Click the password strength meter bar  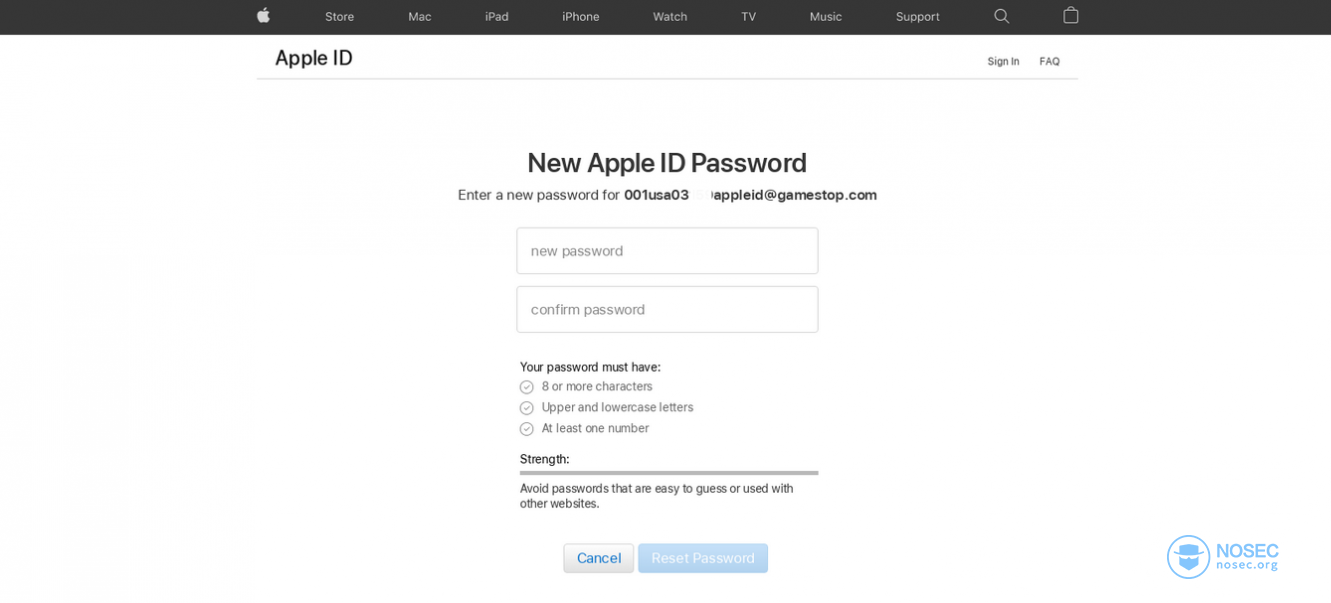(x=669, y=473)
